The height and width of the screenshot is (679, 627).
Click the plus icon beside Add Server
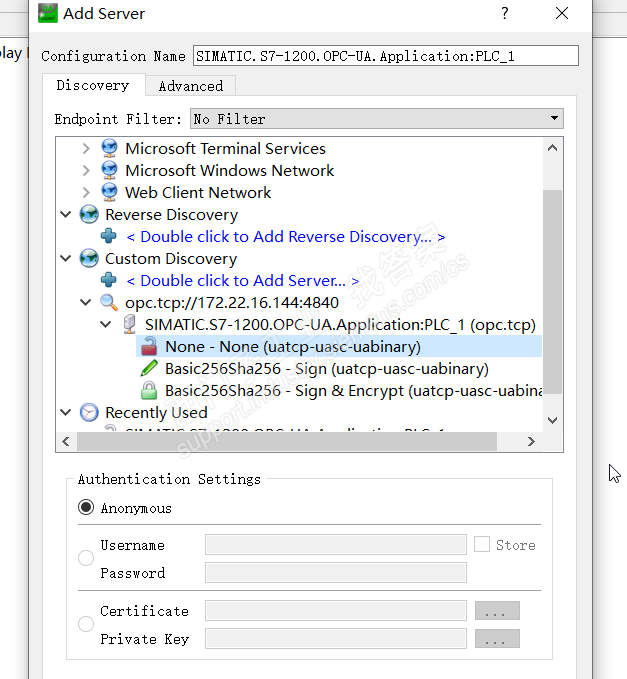(x=109, y=280)
